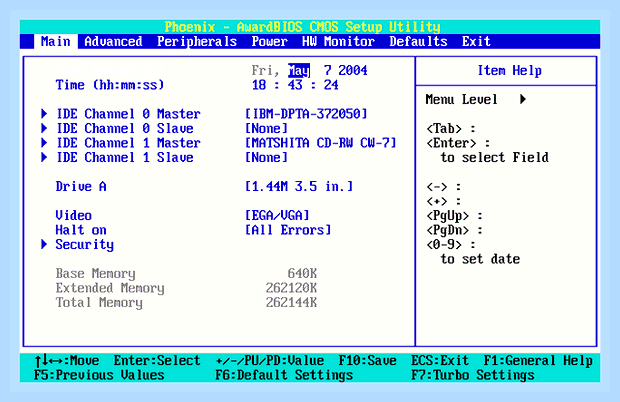The width and height of the screenshot is (620, 402).
Task: Click the Menu Level arrow indicator
Action: point(523,99)
